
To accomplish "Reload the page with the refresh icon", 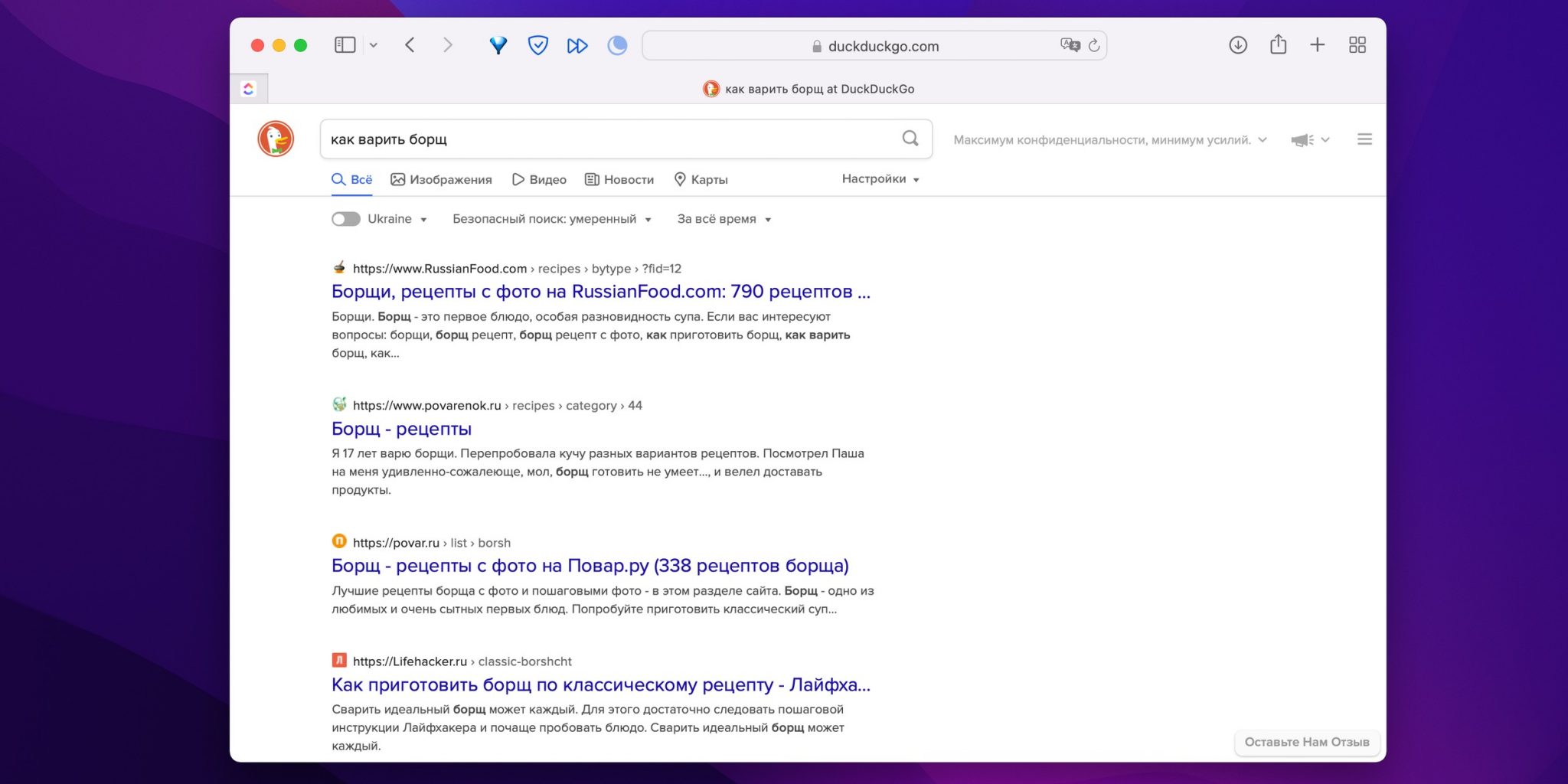I will [x=1095, y=45].
